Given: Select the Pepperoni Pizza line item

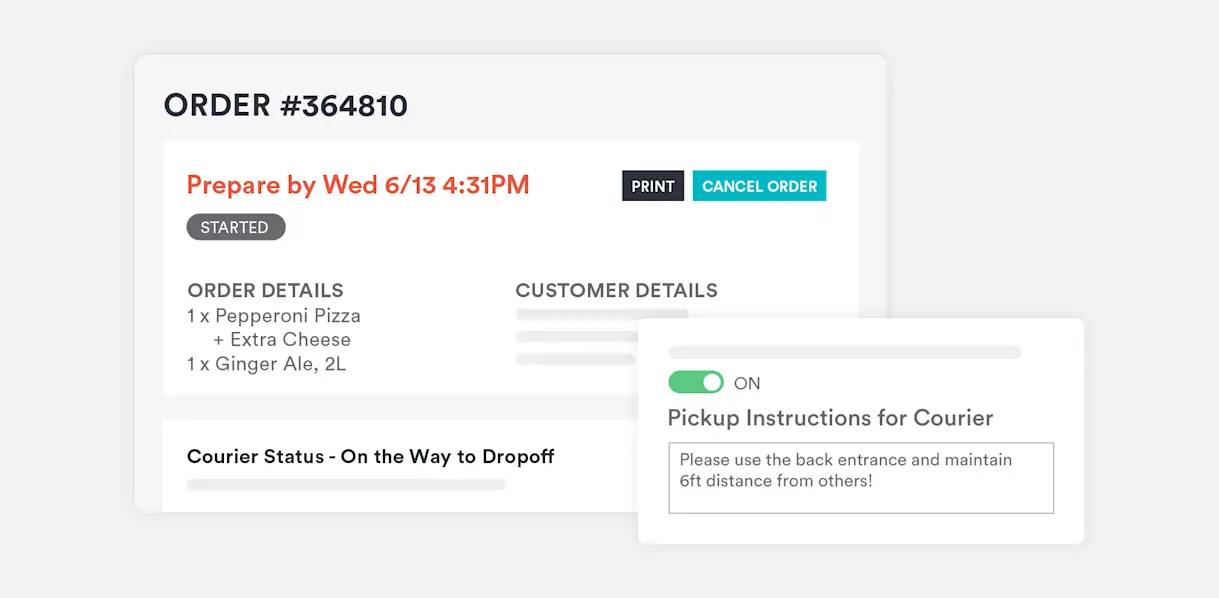Looking at the screenshot, I should click(x=274, y=316).
